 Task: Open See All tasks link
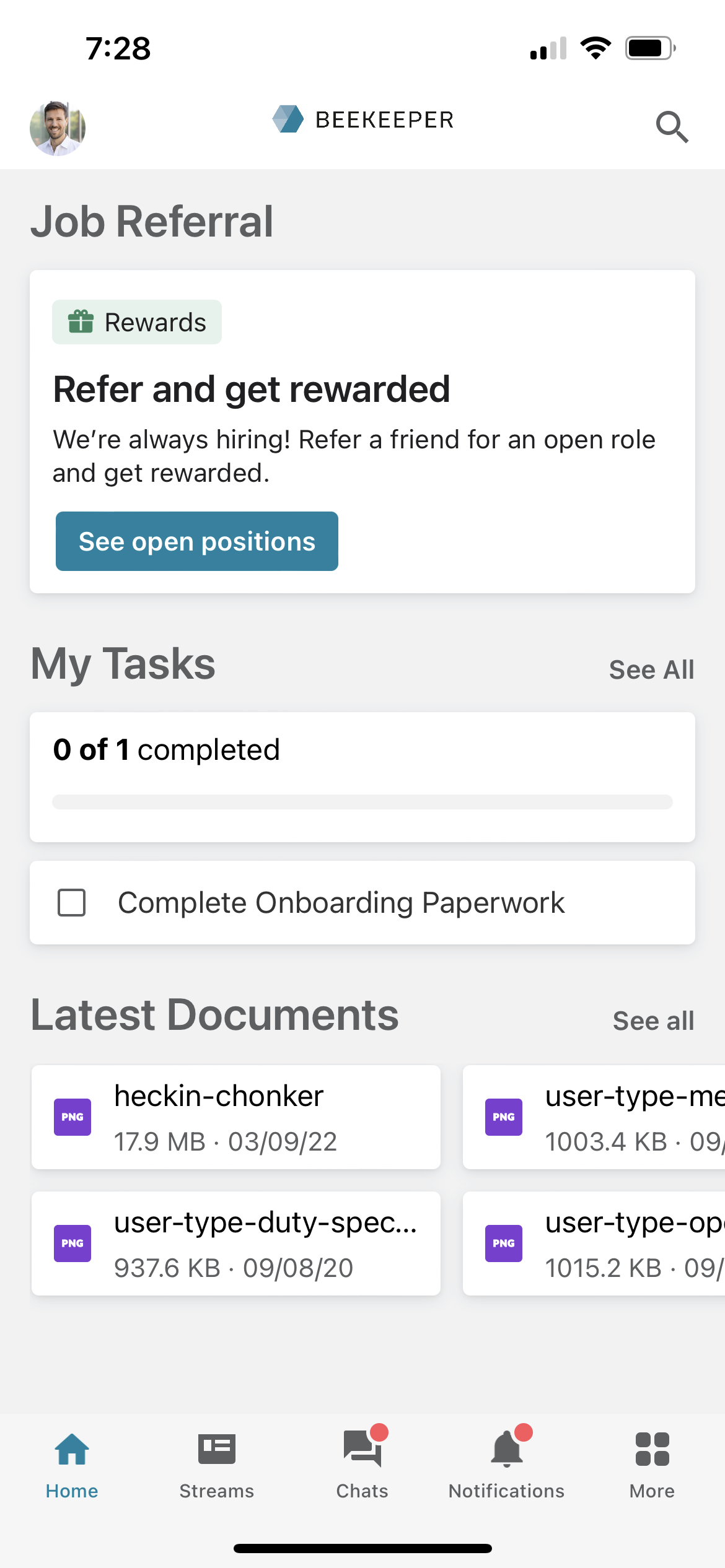point(651,670)
